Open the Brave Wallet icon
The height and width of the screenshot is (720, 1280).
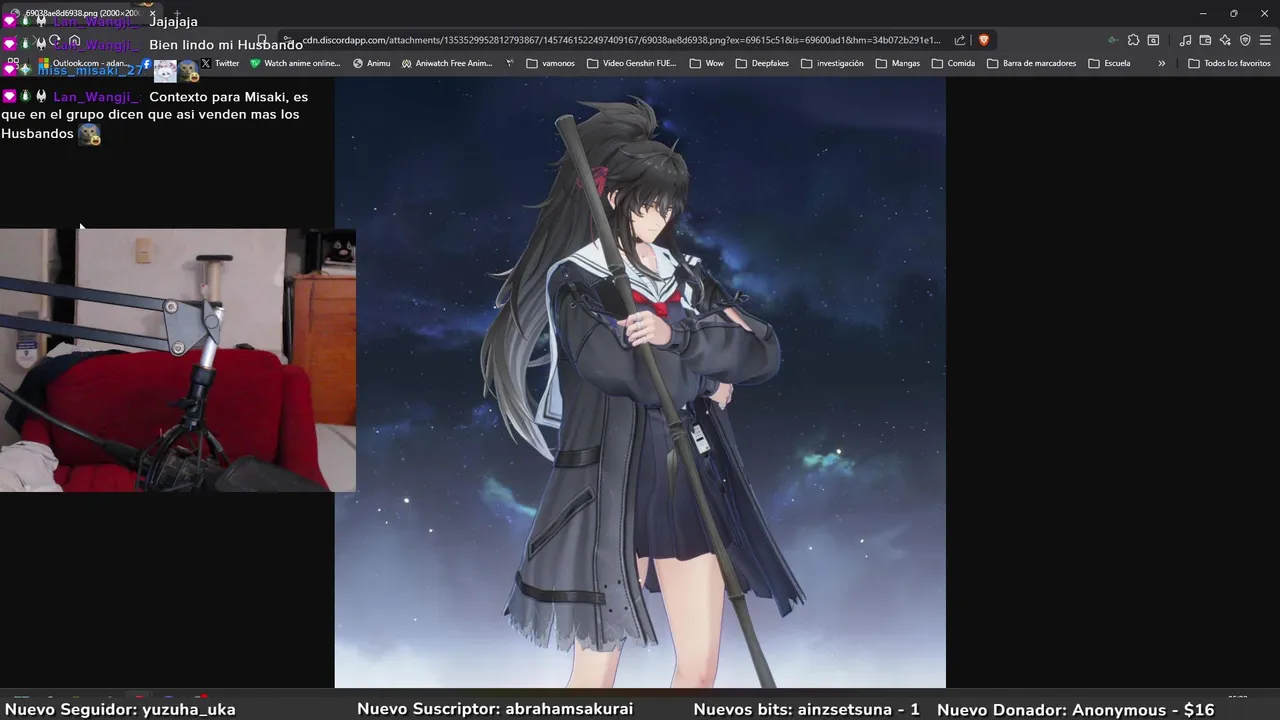pos(1205,40)
